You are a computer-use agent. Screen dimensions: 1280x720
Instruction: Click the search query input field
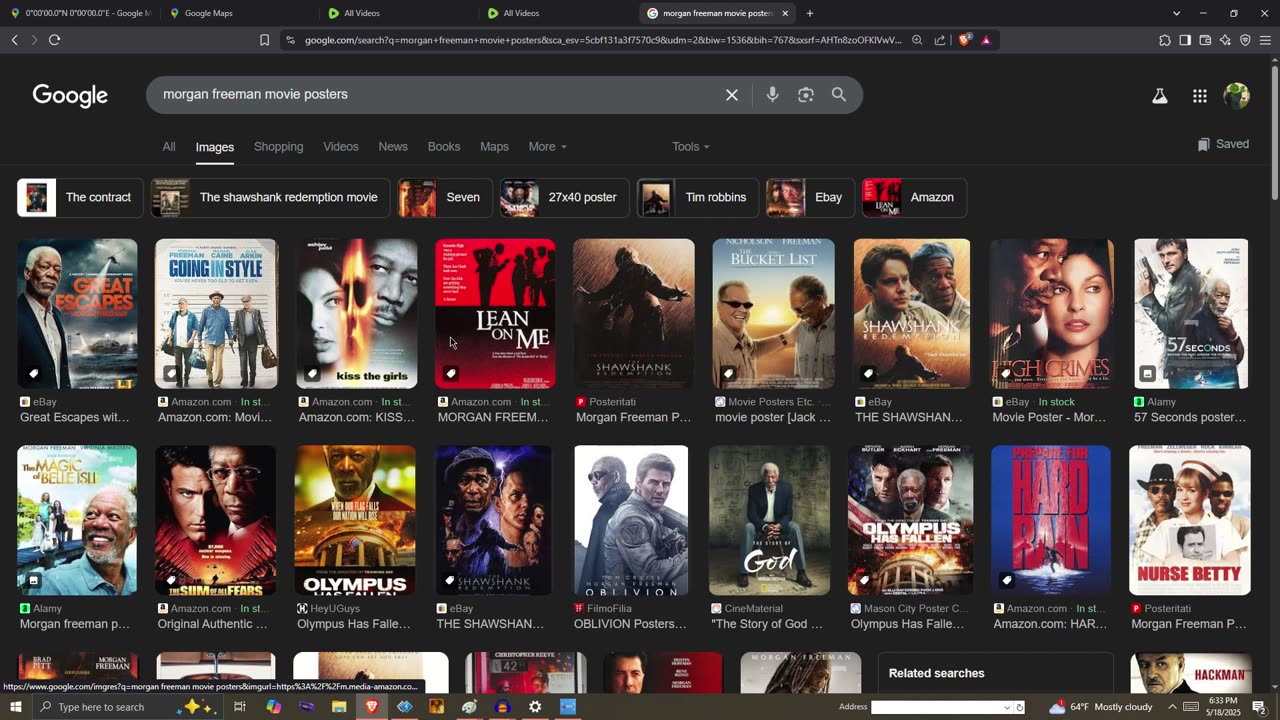point(435,94)
